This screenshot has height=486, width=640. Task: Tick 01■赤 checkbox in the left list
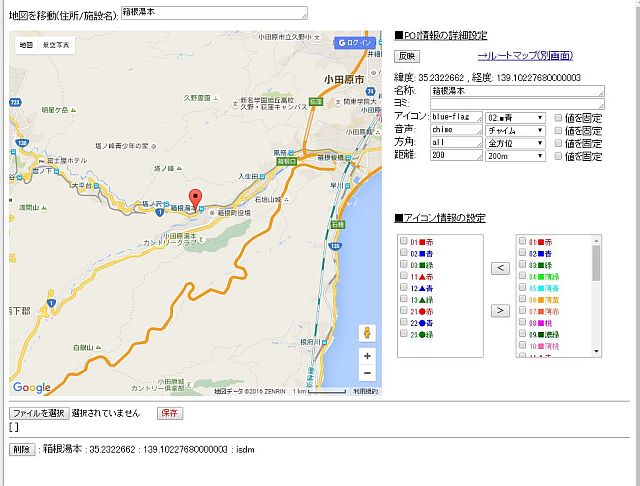point(404,241)
